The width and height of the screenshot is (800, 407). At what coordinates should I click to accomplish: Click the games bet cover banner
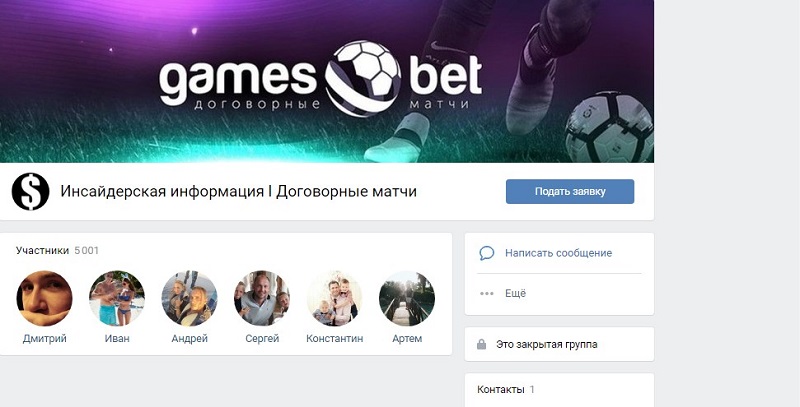coord(327,82)
